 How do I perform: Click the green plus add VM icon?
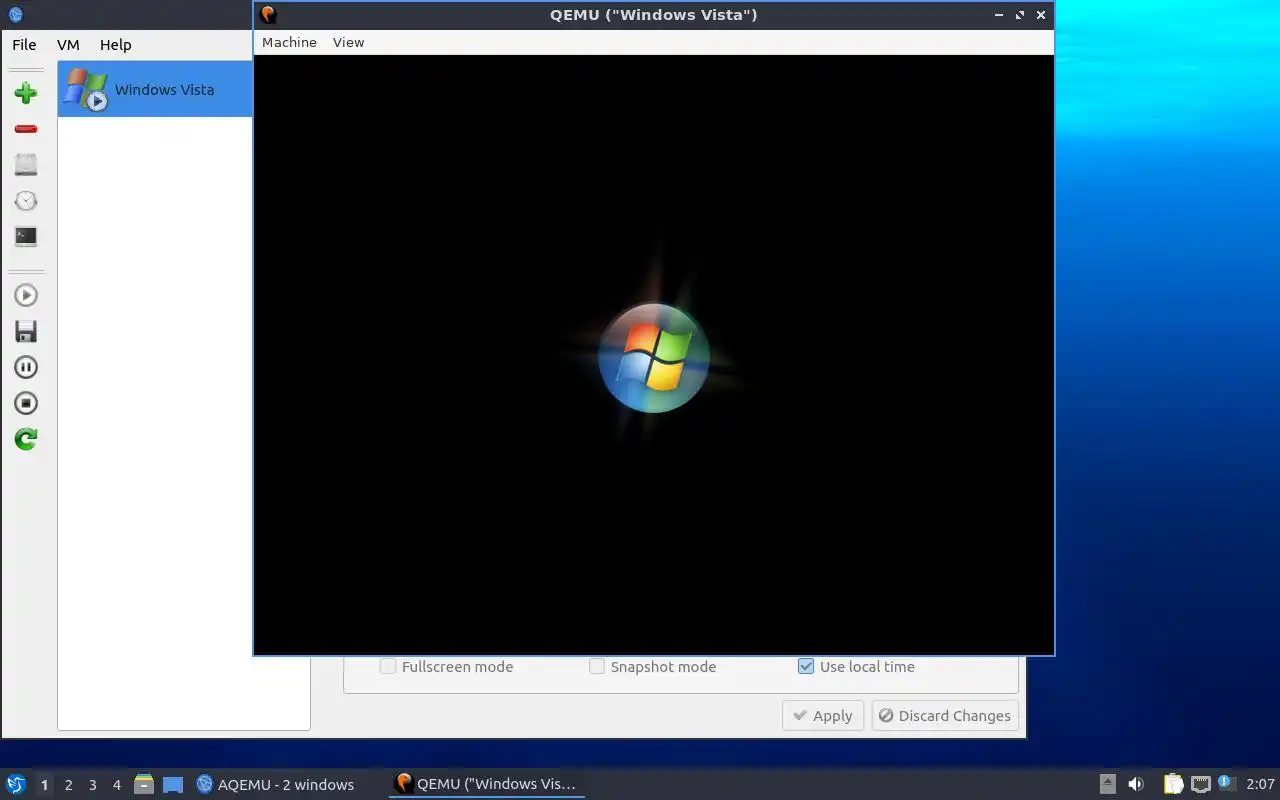click(26, 93)
